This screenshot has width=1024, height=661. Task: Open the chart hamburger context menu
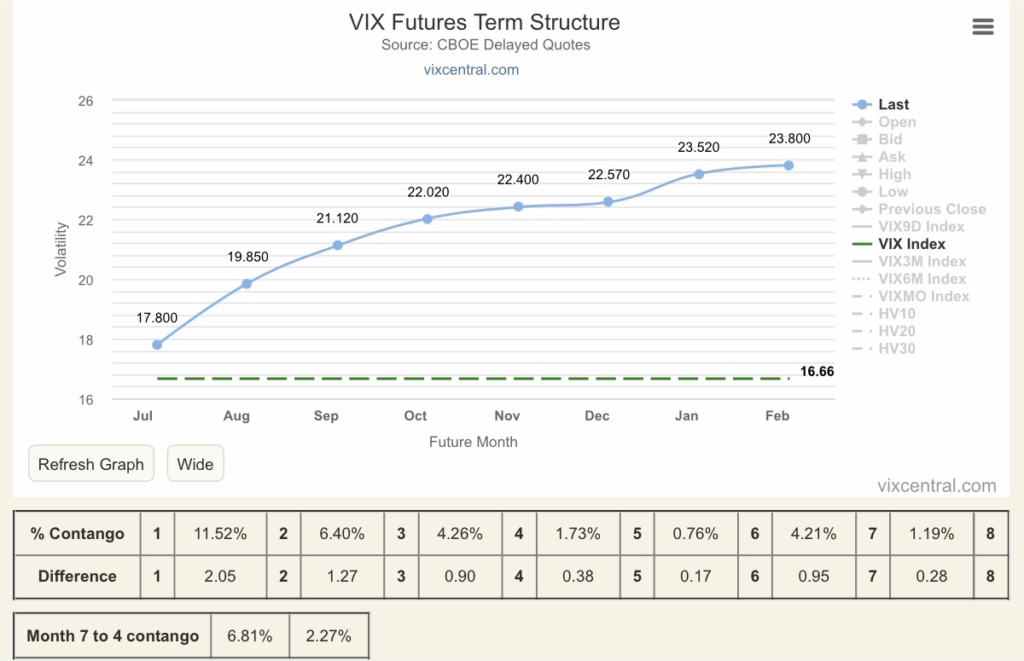point(983,27)
